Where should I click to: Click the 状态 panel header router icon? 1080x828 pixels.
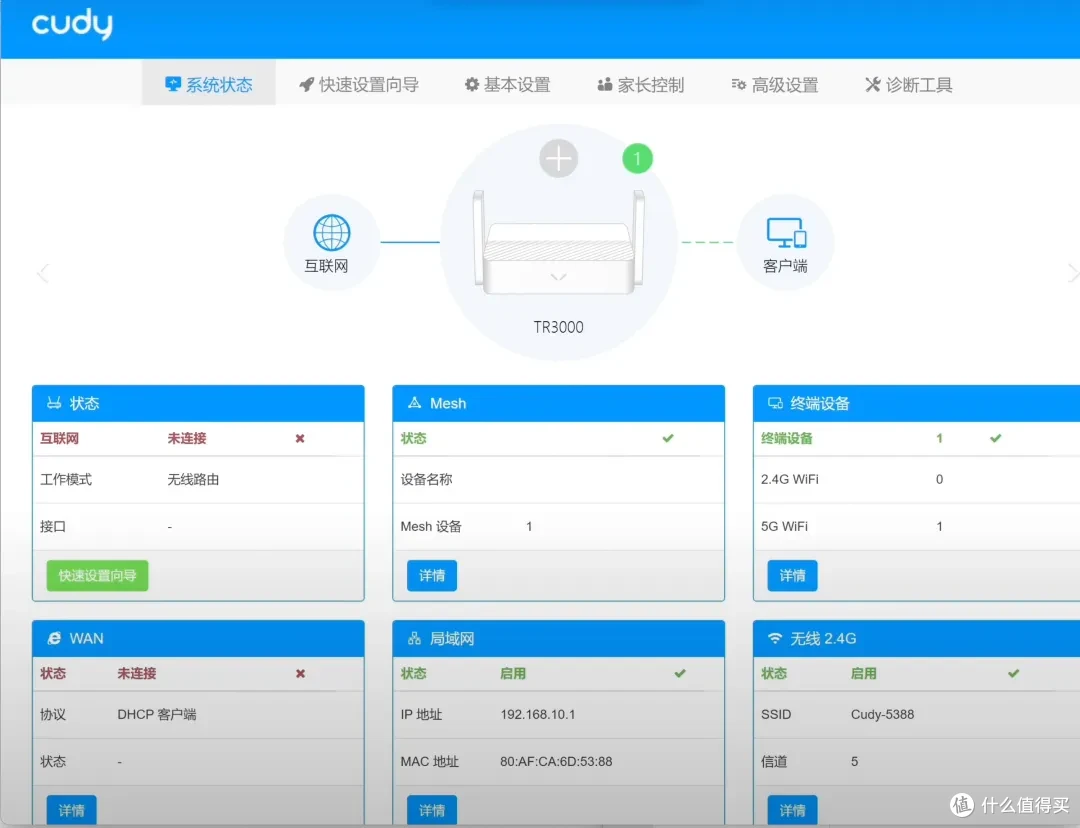click(54, 403)
